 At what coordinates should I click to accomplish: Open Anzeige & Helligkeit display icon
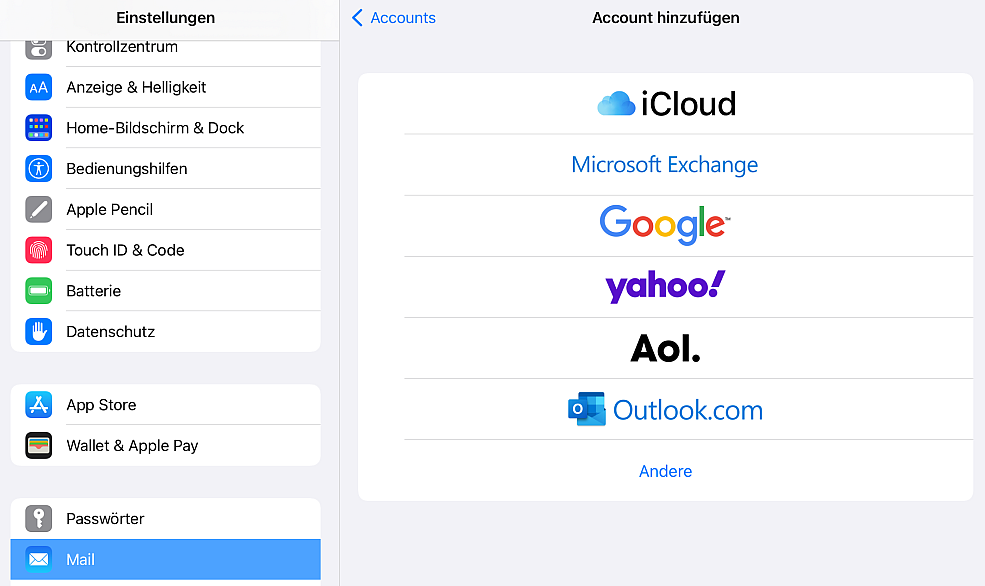pyautogui.click(x=38, y=87)
